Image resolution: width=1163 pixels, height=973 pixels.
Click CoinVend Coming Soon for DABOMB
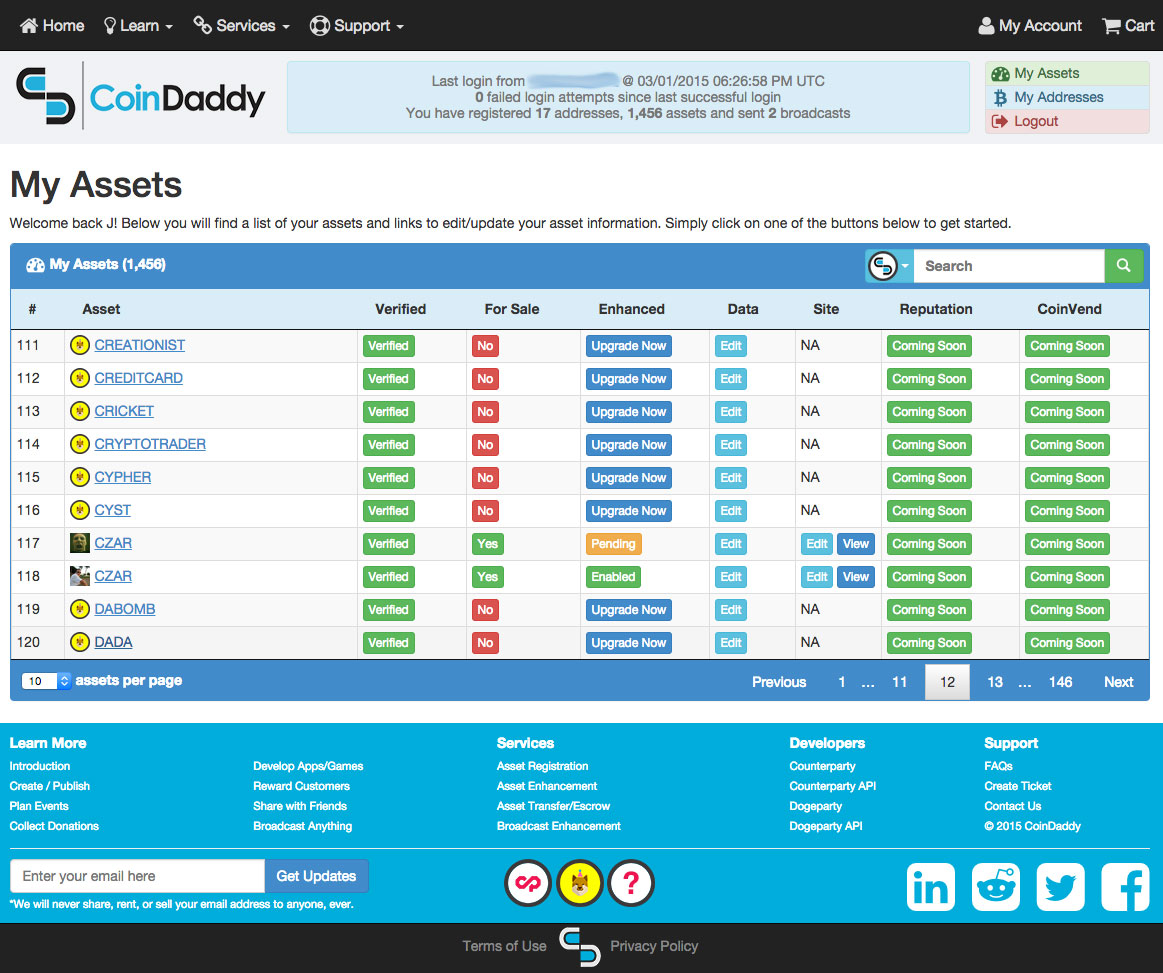1067,610
